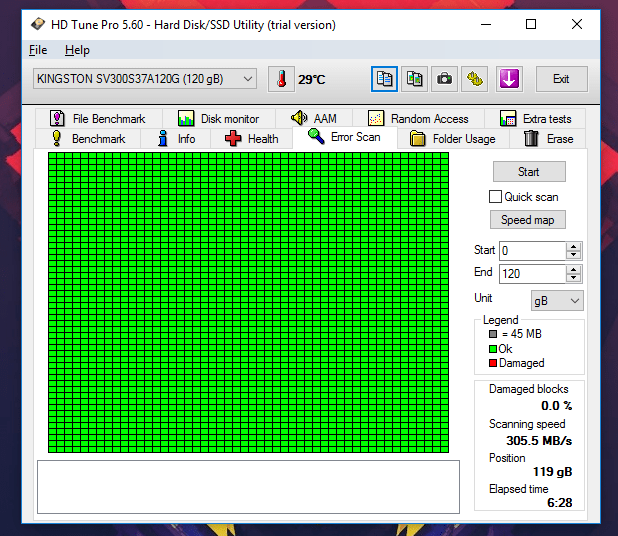The image size is (618, 536).
Task: Click the HD Tune title bar icon
Action: pyautogui.click(x=38, y=24)
